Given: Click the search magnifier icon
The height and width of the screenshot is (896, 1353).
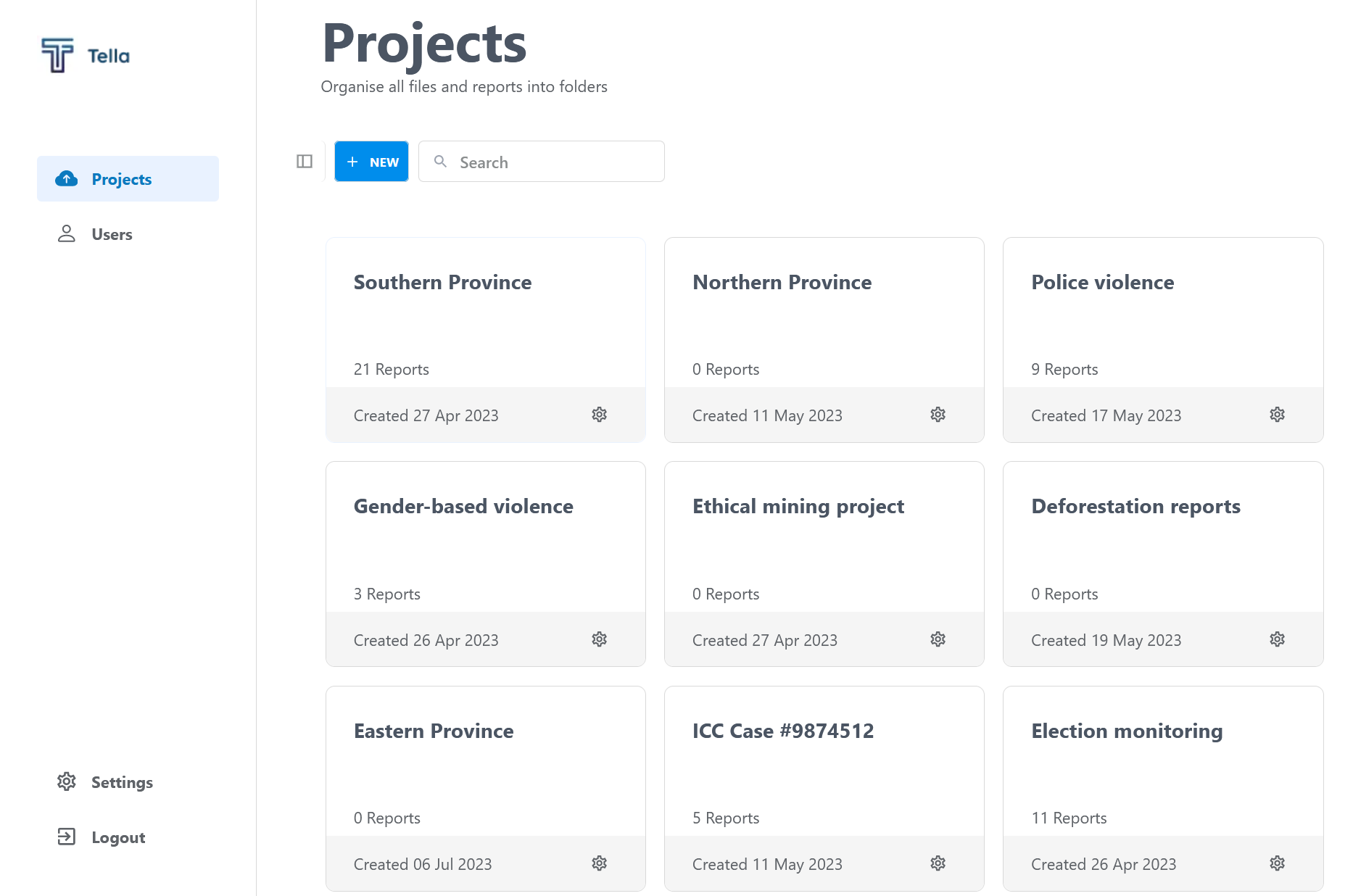Looking at the screenshot, I should coord(441,161).
